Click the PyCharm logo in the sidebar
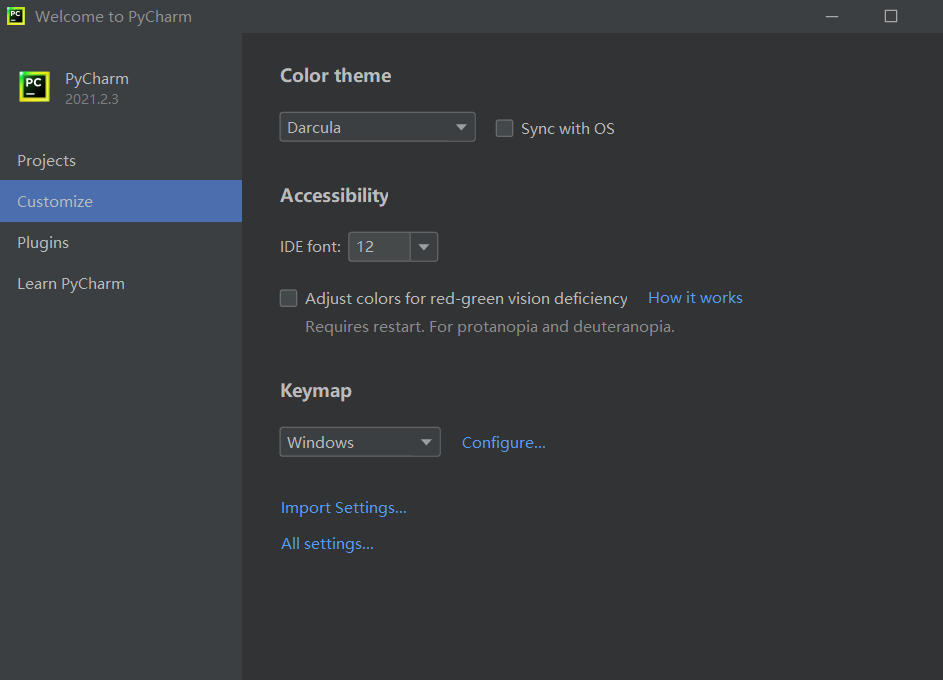The image size is (943, 680). pyautogui.click(x=34, y=87)
